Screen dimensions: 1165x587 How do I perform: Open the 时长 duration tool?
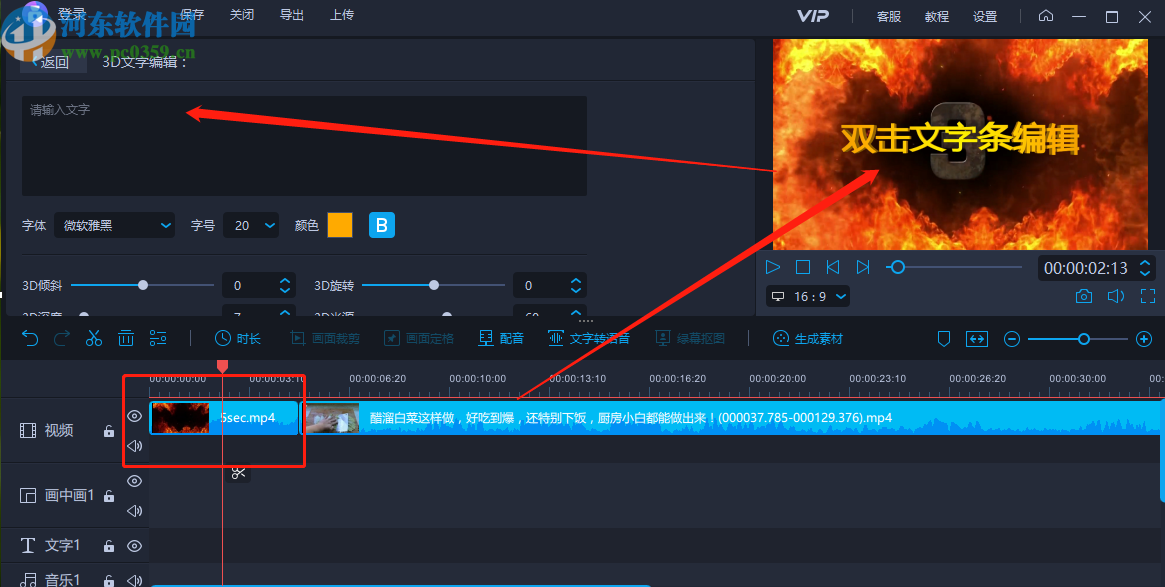(238, 338)
